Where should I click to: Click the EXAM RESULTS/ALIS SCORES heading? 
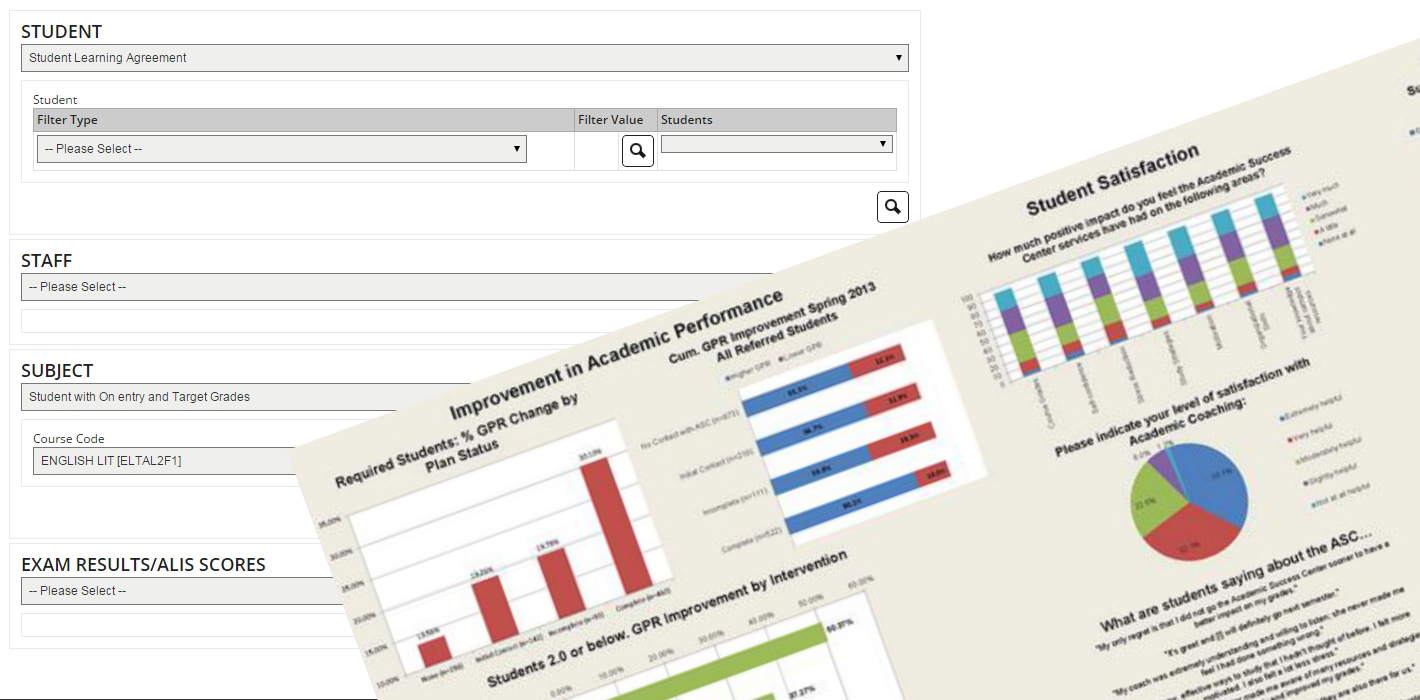[143, 565]
